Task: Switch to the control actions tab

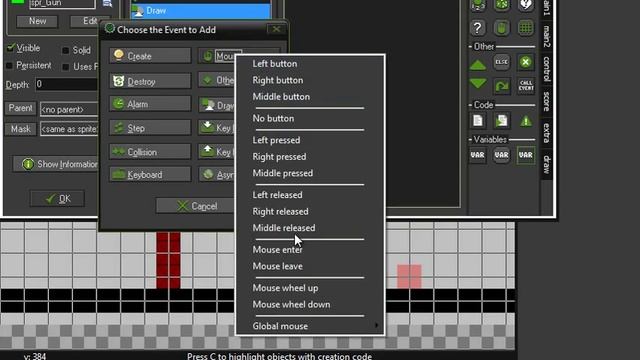Action: (x=547, y=69)
